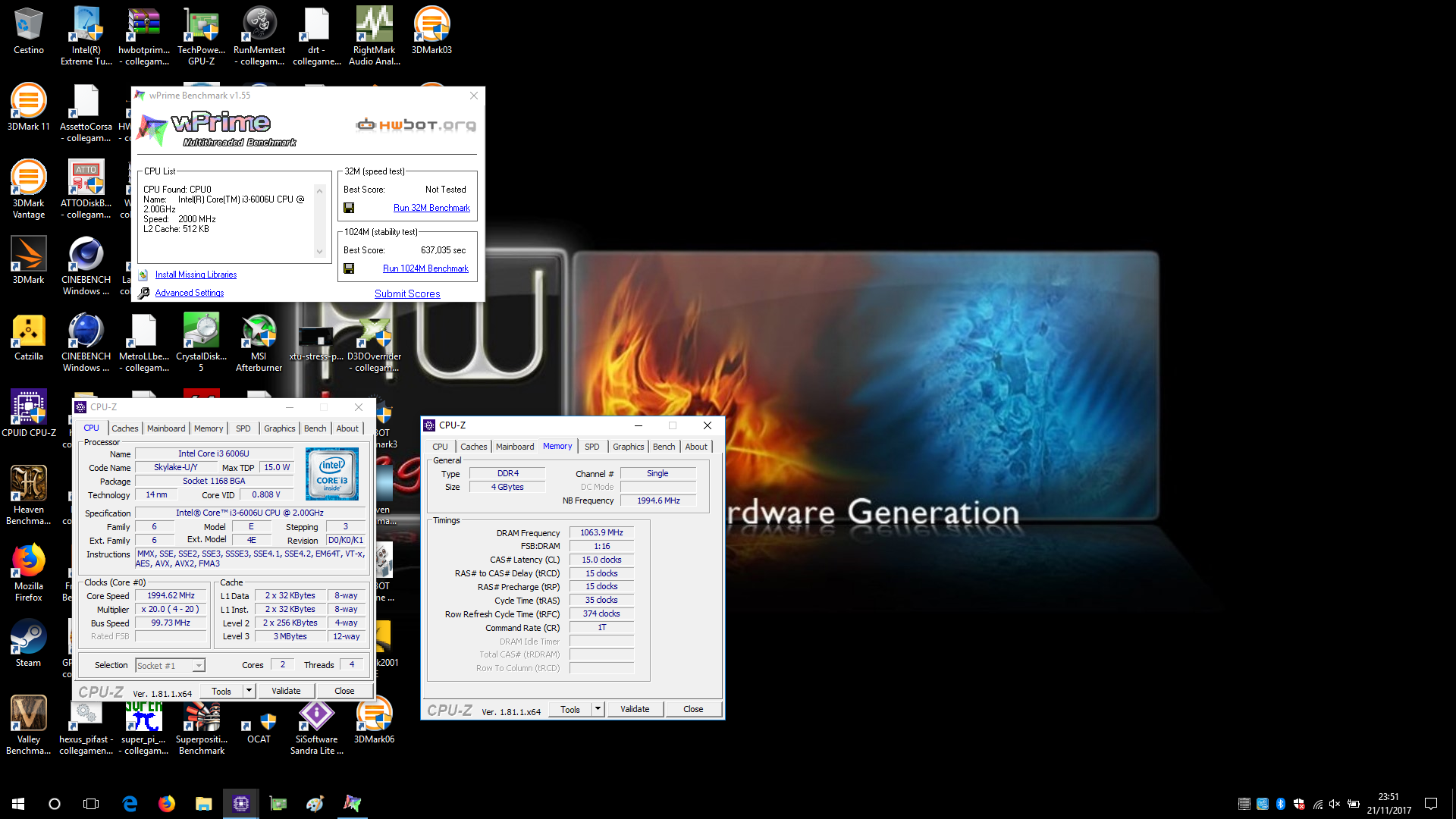The width and height of the screenshot is (1456, 819).
Task: Open MSI Afterburner desktop icon
Action: [259, 342]
